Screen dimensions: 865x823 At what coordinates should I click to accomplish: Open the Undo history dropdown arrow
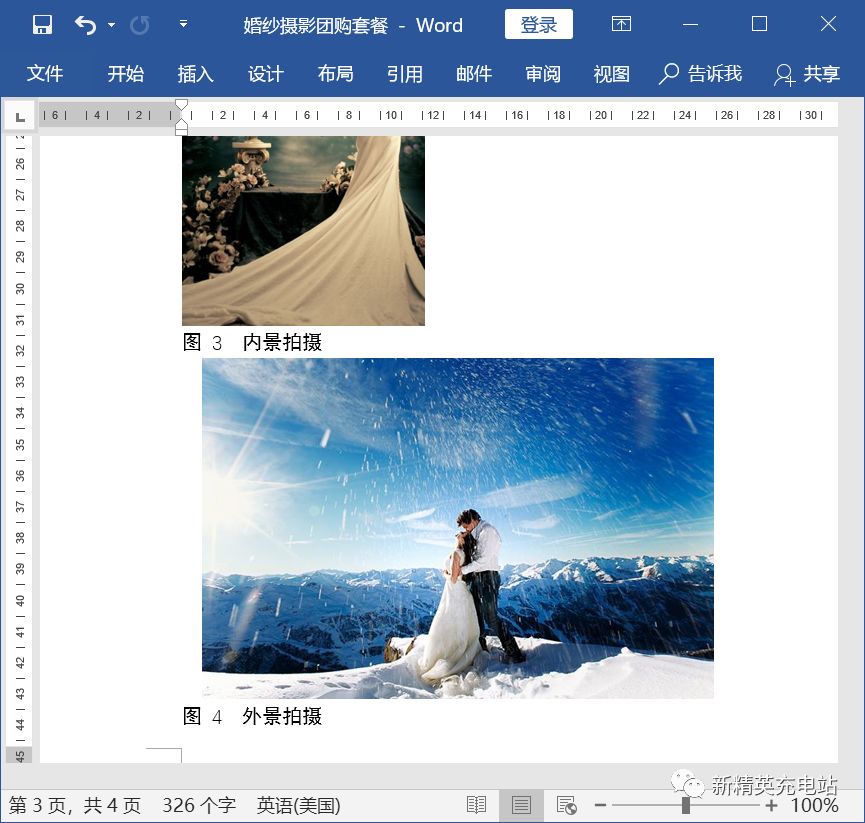pyautogui.click(x=112, y=25)
